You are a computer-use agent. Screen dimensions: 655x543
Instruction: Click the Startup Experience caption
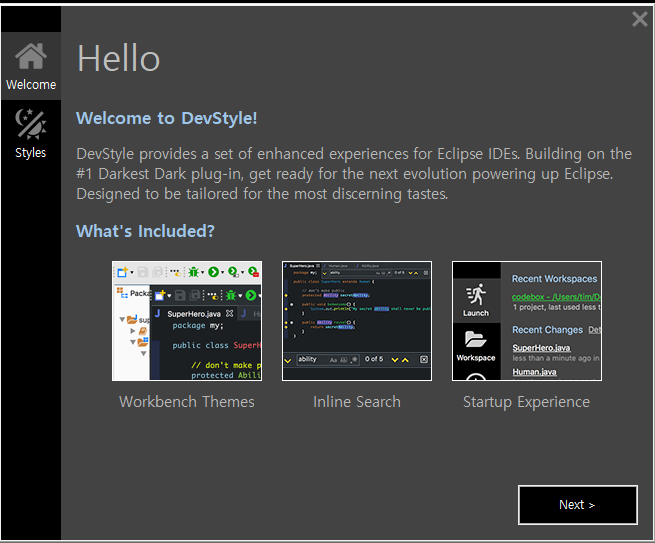click(526, 402)
